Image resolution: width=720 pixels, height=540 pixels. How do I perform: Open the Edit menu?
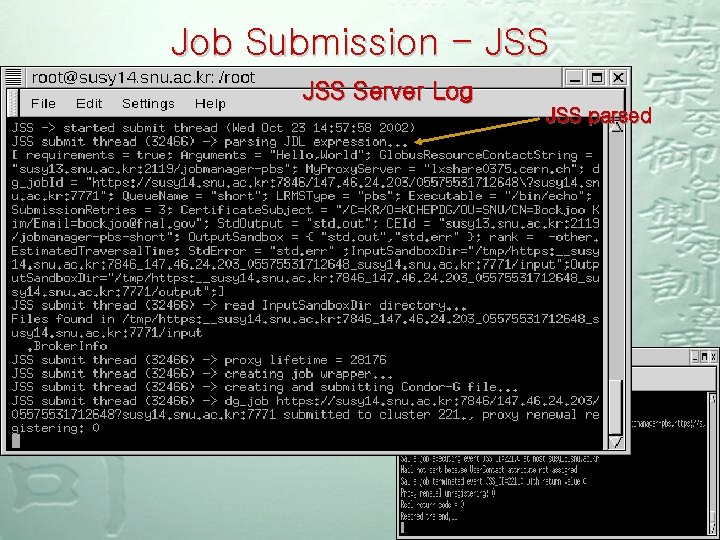(x=89, y=104)
